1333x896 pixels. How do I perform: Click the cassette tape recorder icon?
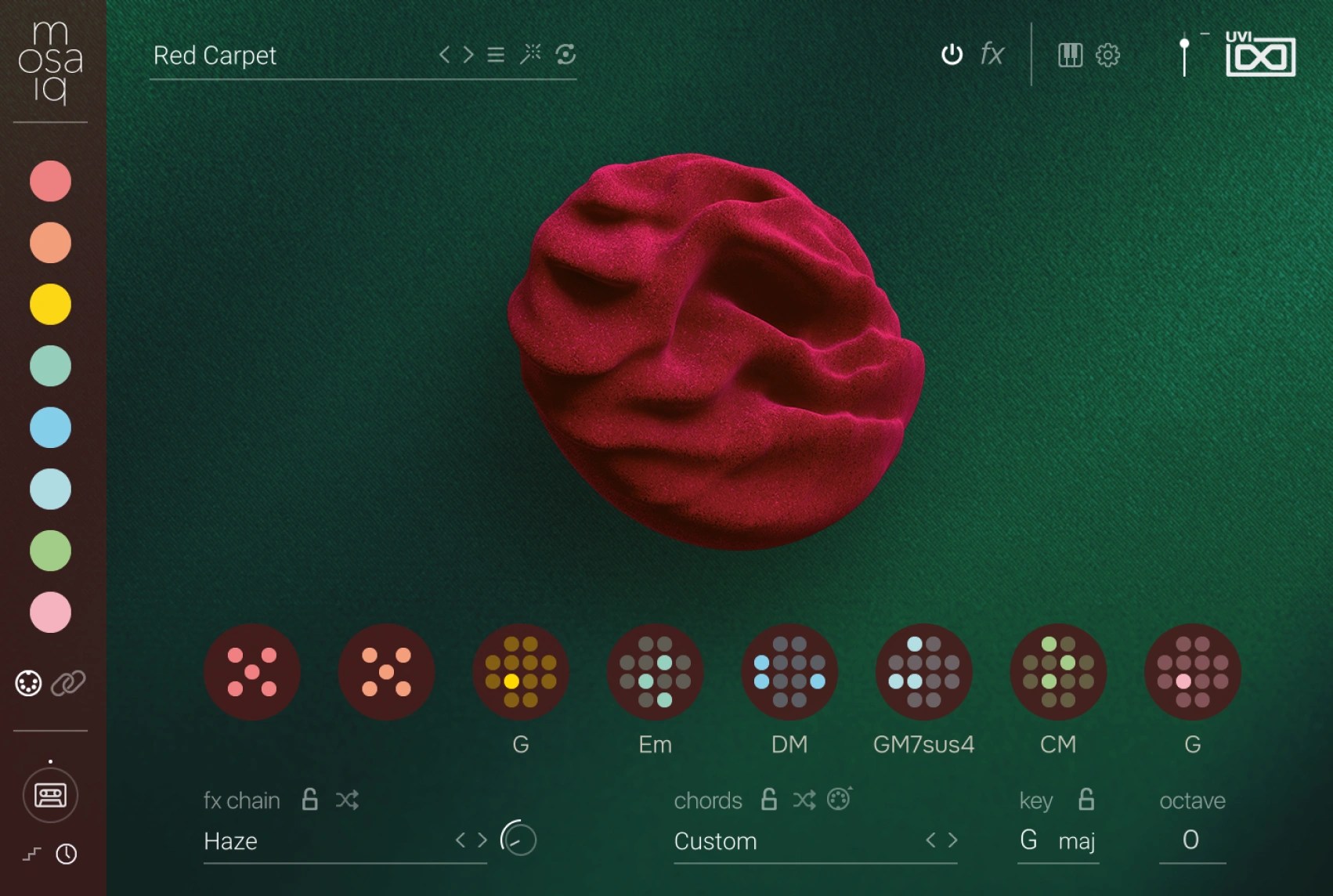pos(51,796)
